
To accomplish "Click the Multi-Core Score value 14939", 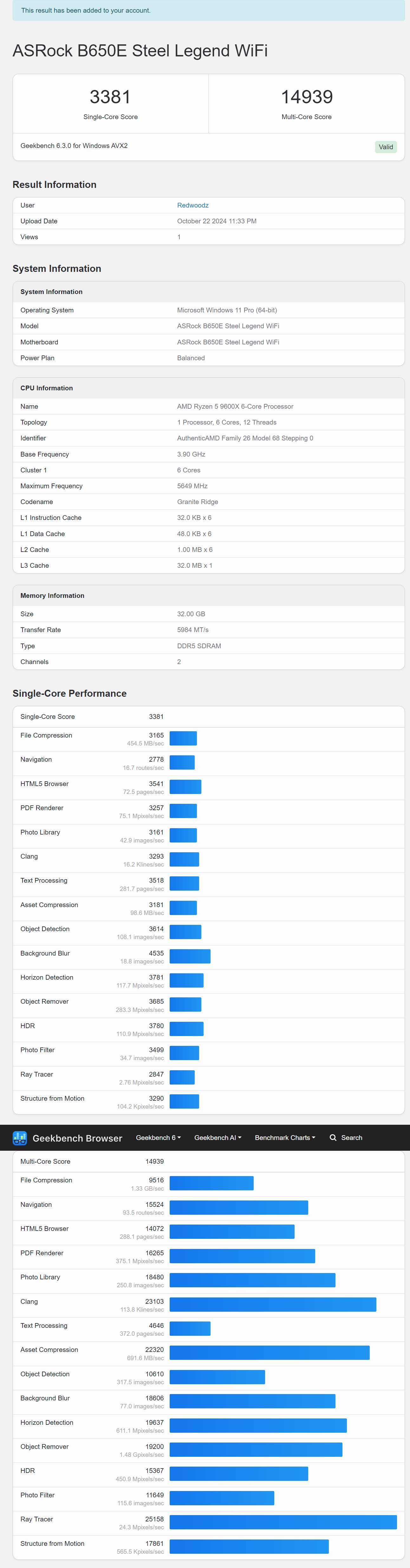I will coord(306,97).
